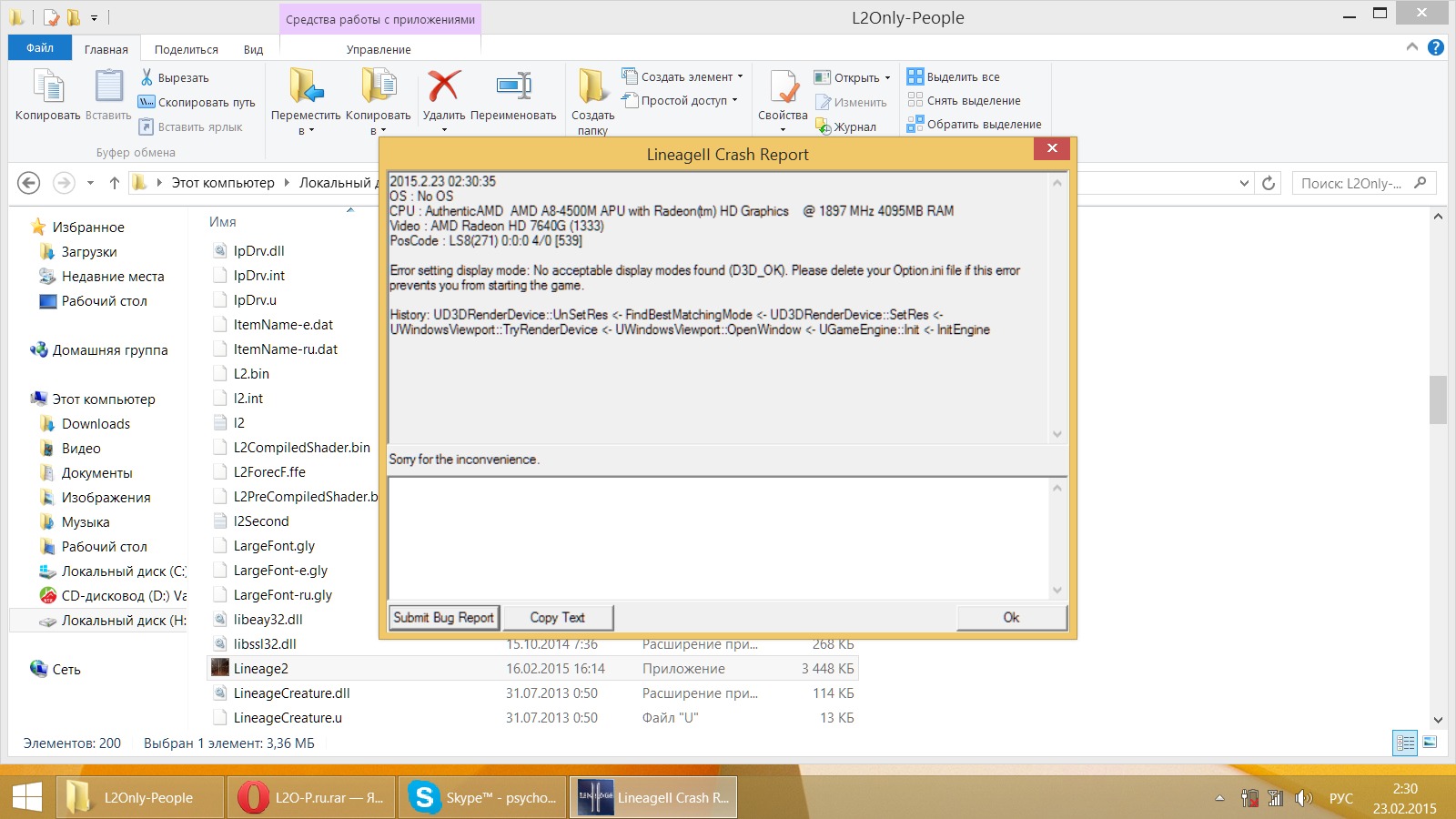Click the red Delete icon
The height and width of the screenshot is (819, 1456).
444,86
